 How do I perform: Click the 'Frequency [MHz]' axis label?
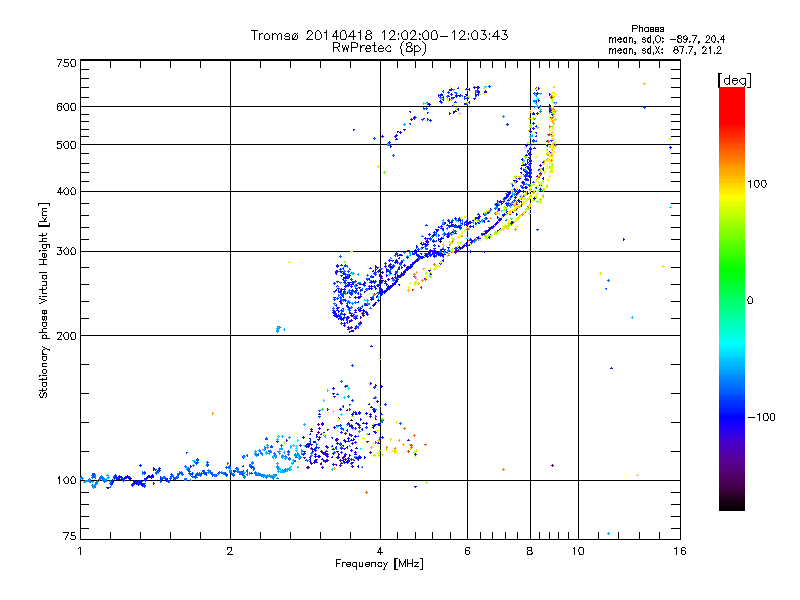379,564
